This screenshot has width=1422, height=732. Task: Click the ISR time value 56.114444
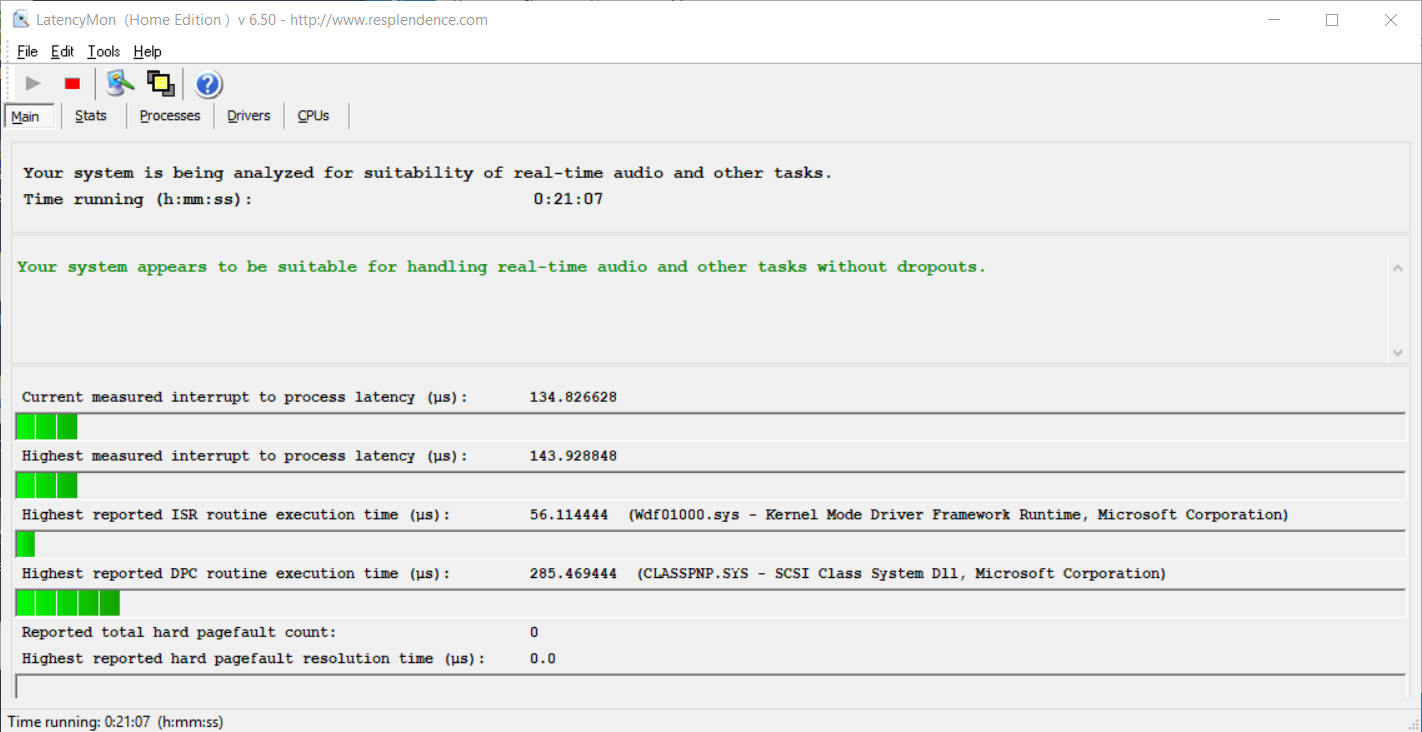click(x=569, y=515)
